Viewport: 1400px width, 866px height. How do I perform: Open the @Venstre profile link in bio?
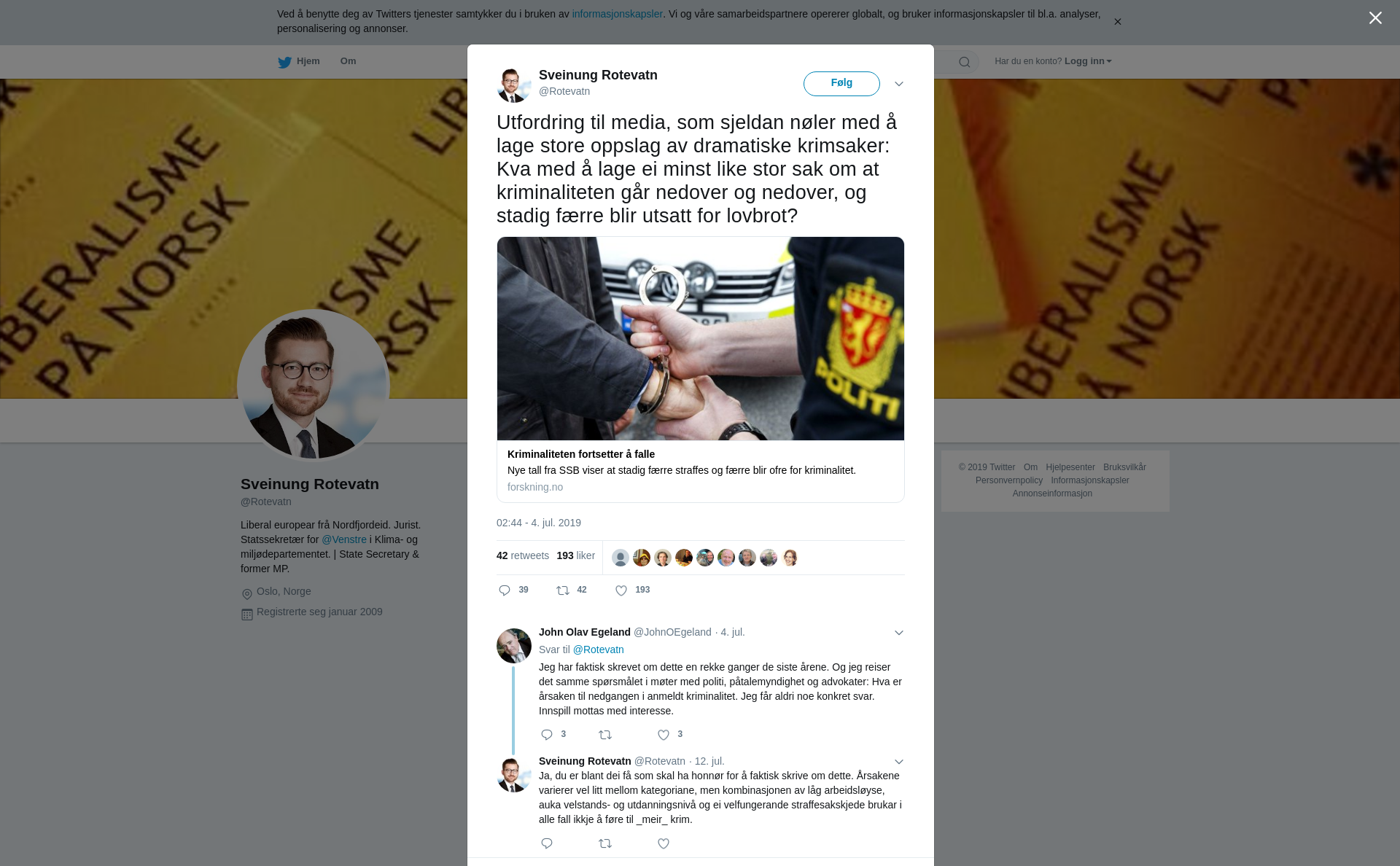(x=344, y=539)
